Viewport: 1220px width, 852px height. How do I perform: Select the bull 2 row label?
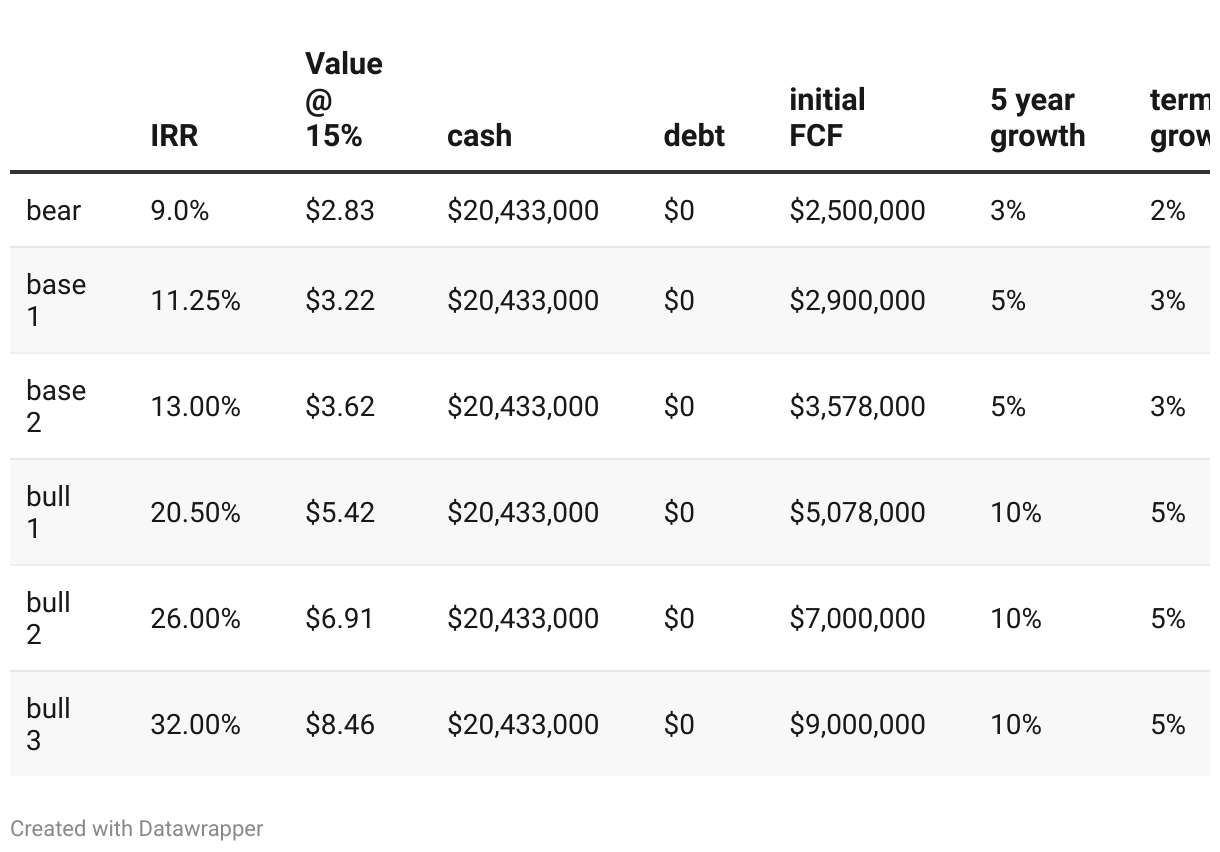click(48, 618)
